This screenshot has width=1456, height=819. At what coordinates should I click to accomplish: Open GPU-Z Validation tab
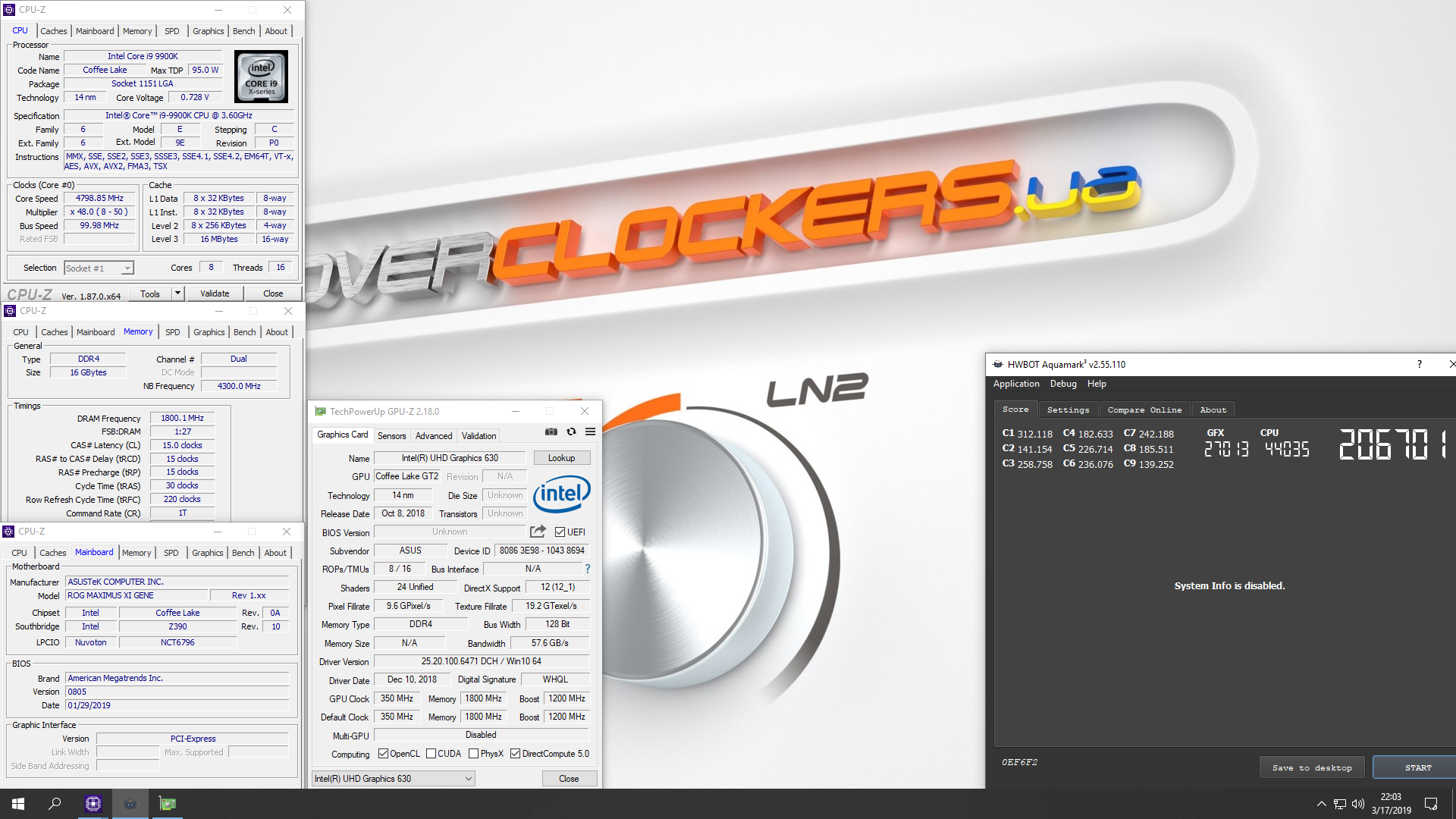tap(479, 436)
